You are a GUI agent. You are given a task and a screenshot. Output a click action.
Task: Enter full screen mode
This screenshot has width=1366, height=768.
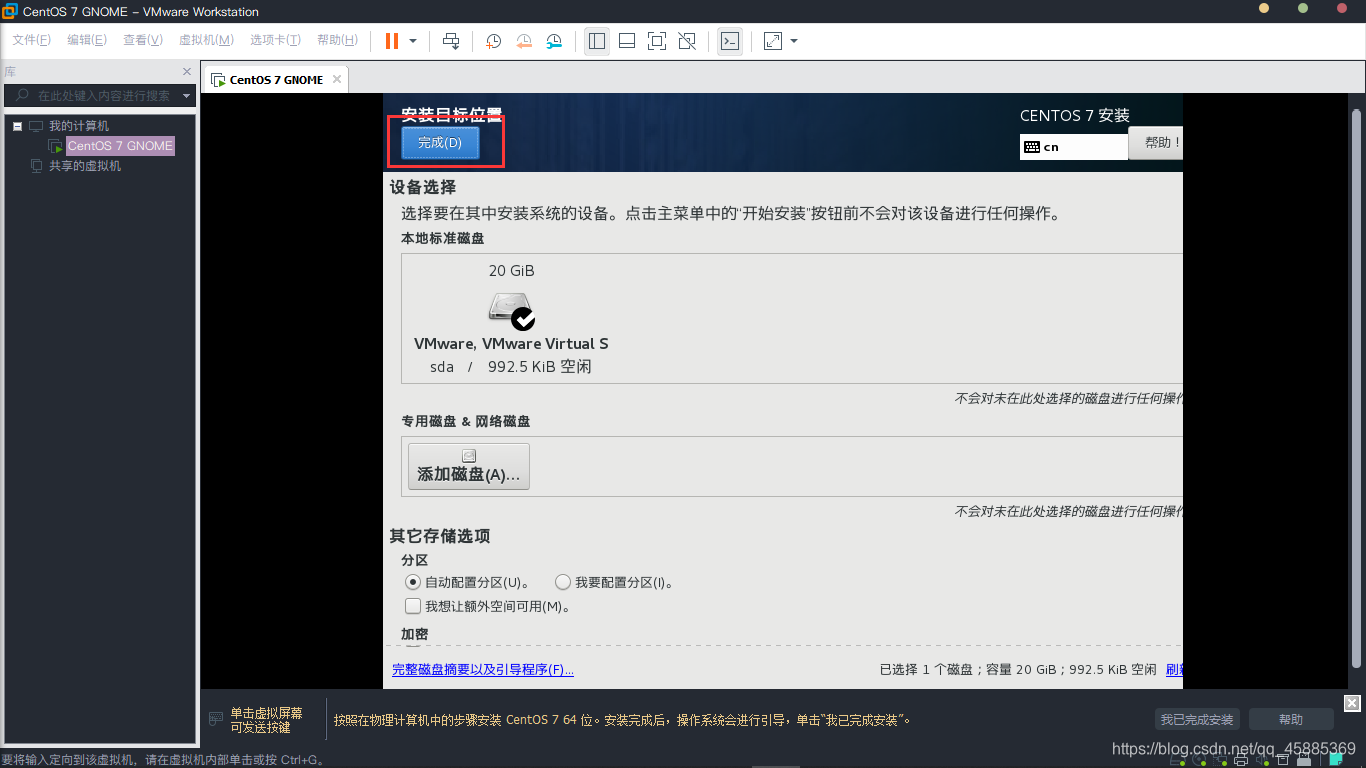[x=657, y=41]
